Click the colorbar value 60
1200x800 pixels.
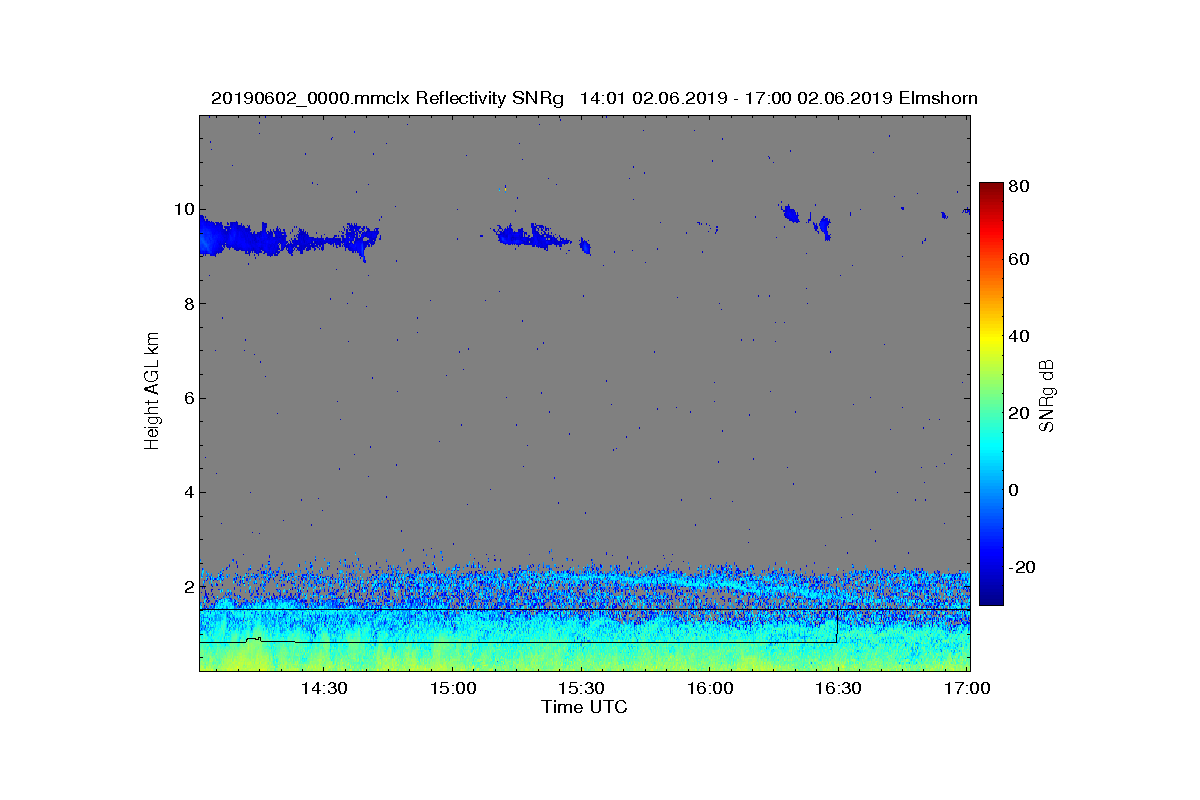1019,260
